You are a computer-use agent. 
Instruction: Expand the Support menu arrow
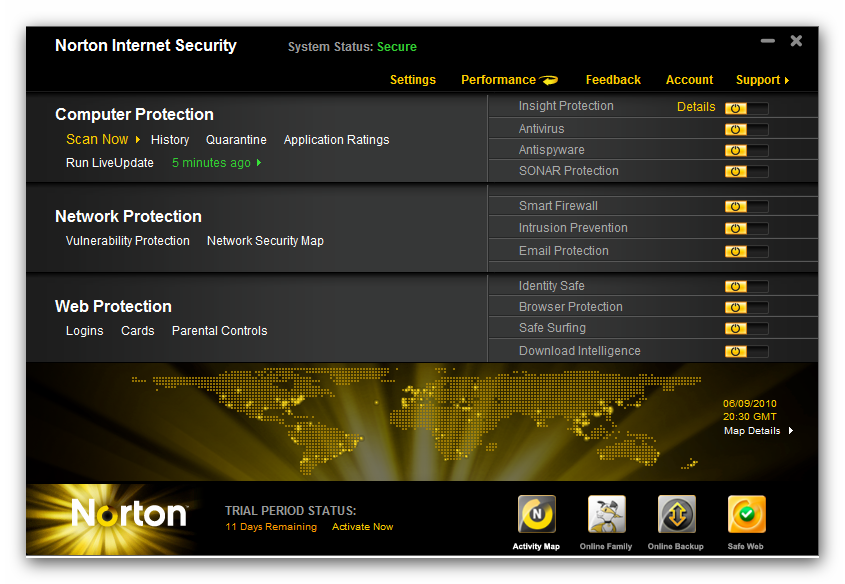pos(787,80)
